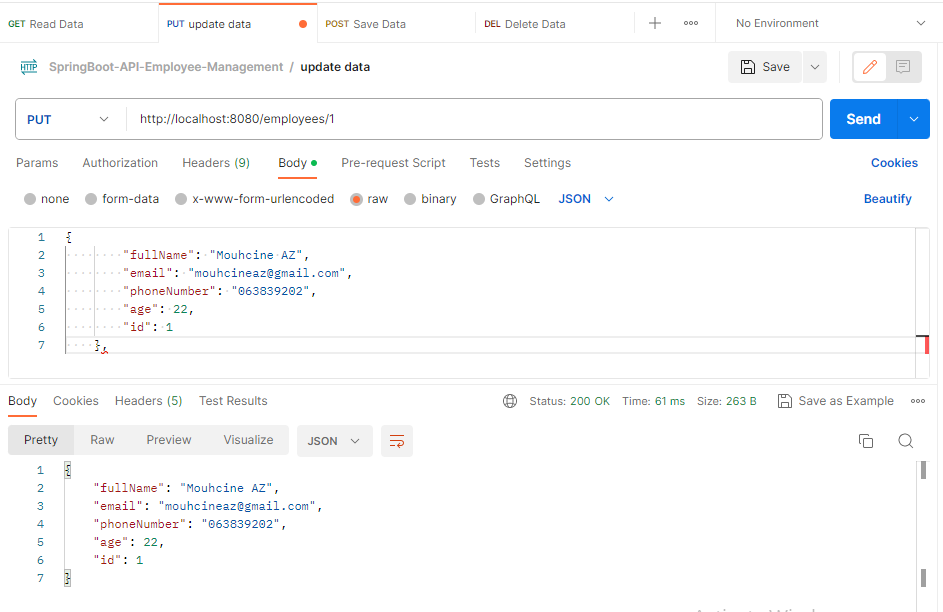Click the response body vertical scrollbar
This screenshot has width=943, height=612.
[x=923, y=522]
